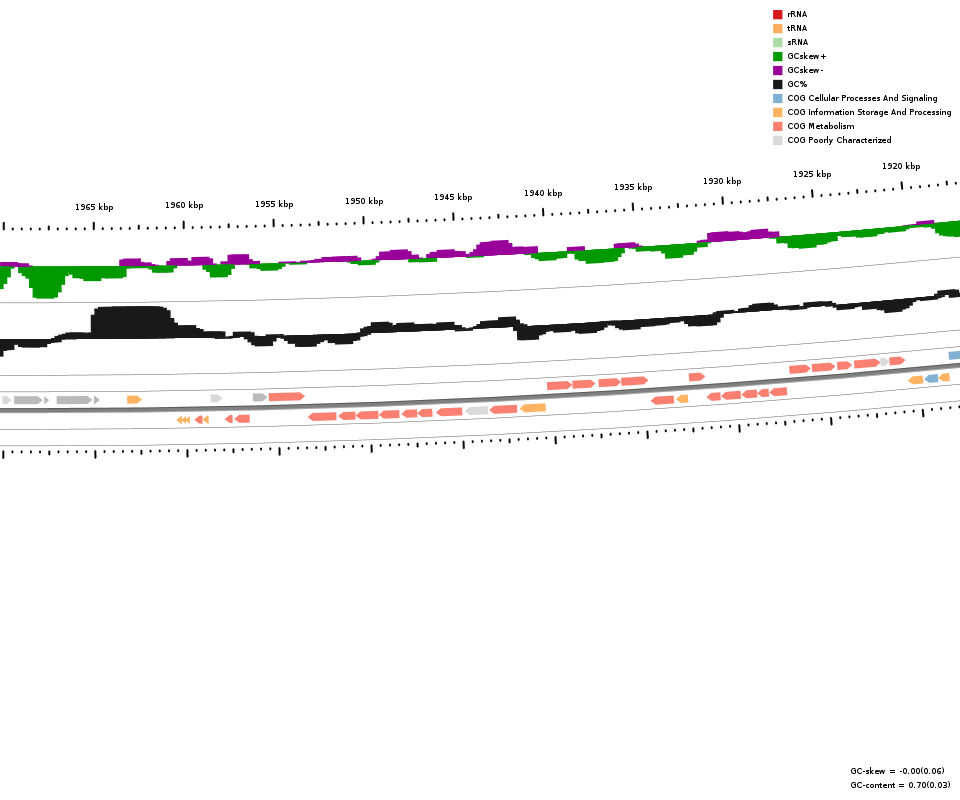Click the "1940 kbp" ruler label
The image size is (960, 800).
(x=543, y=193)
